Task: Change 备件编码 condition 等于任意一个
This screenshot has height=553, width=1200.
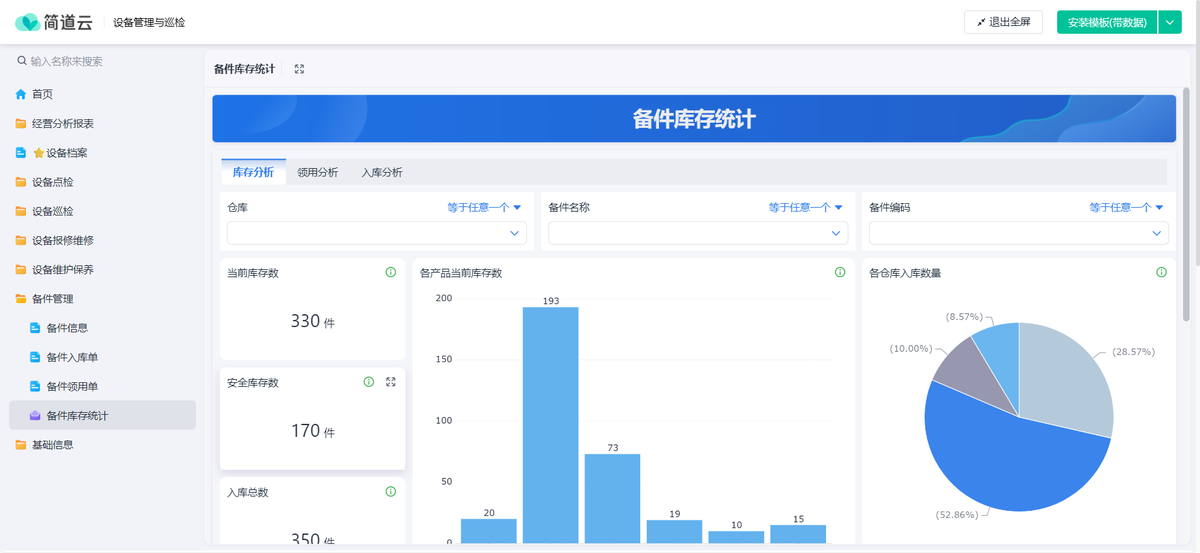Action: click(x=1126, y=208)
